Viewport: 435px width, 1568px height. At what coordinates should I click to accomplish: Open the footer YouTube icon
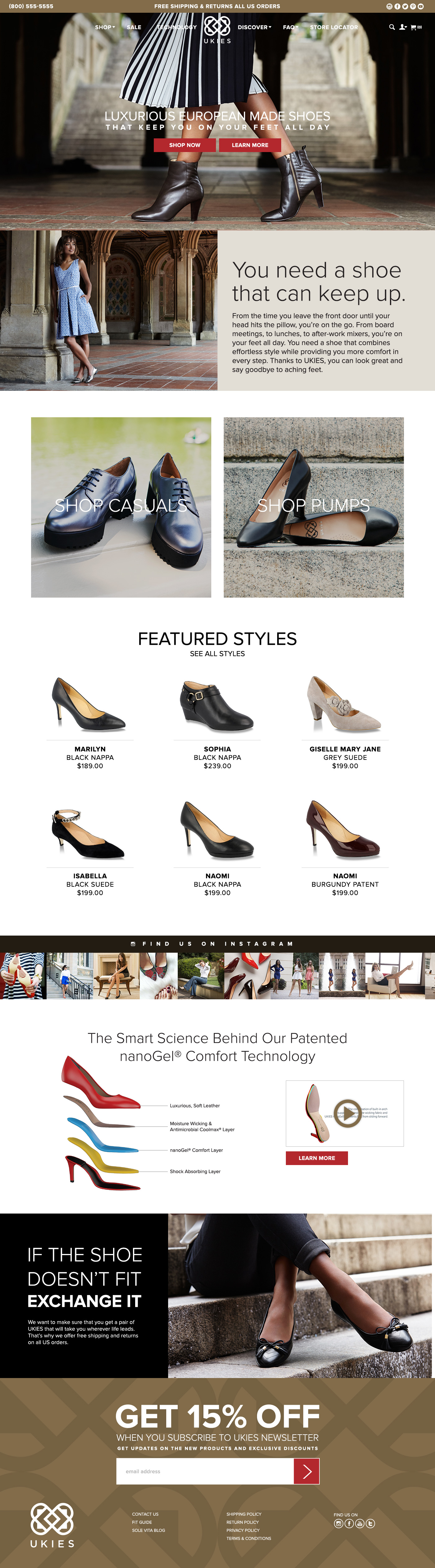tap(359, 1523)
